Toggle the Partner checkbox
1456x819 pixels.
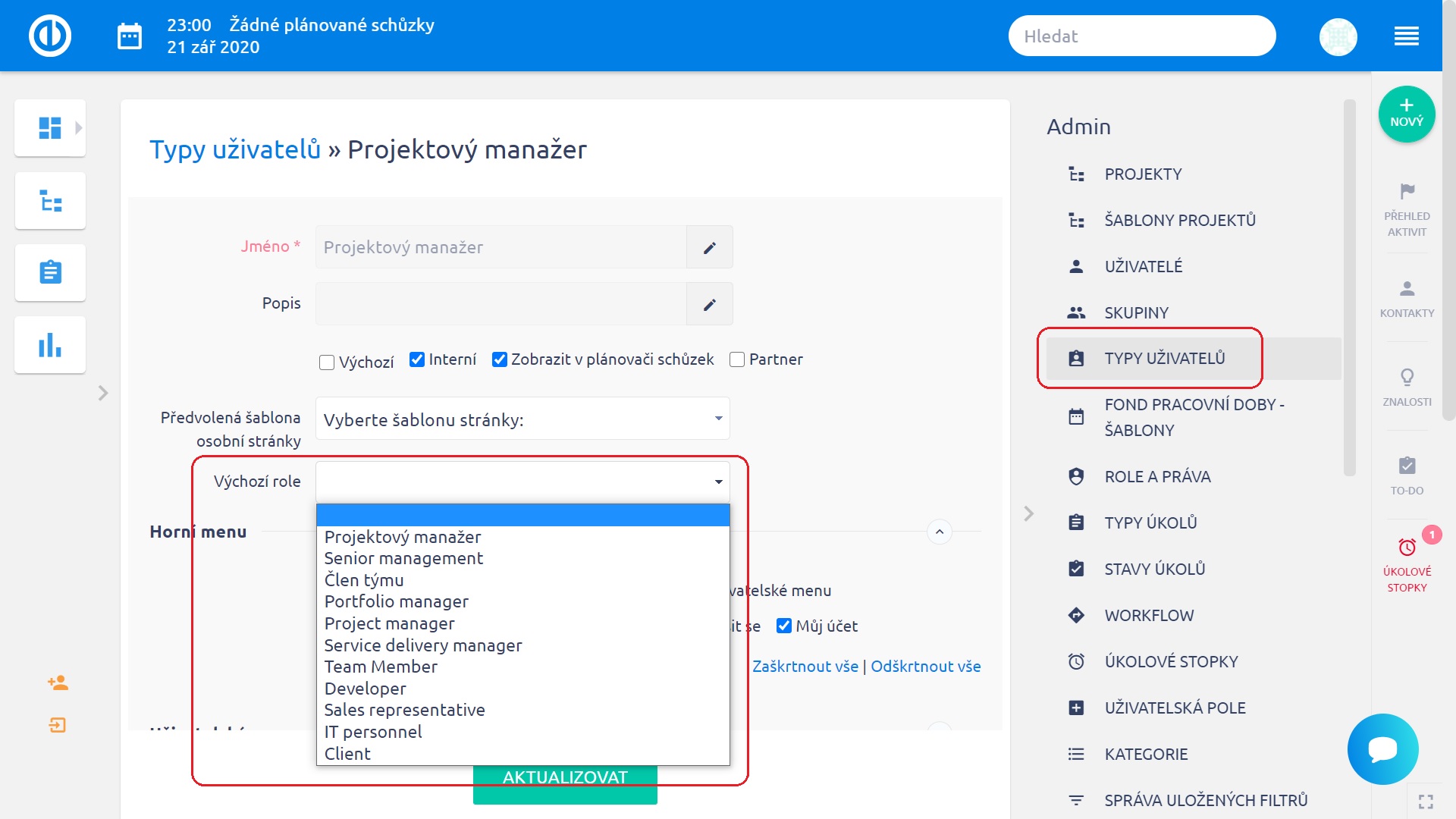coord(736,359)
